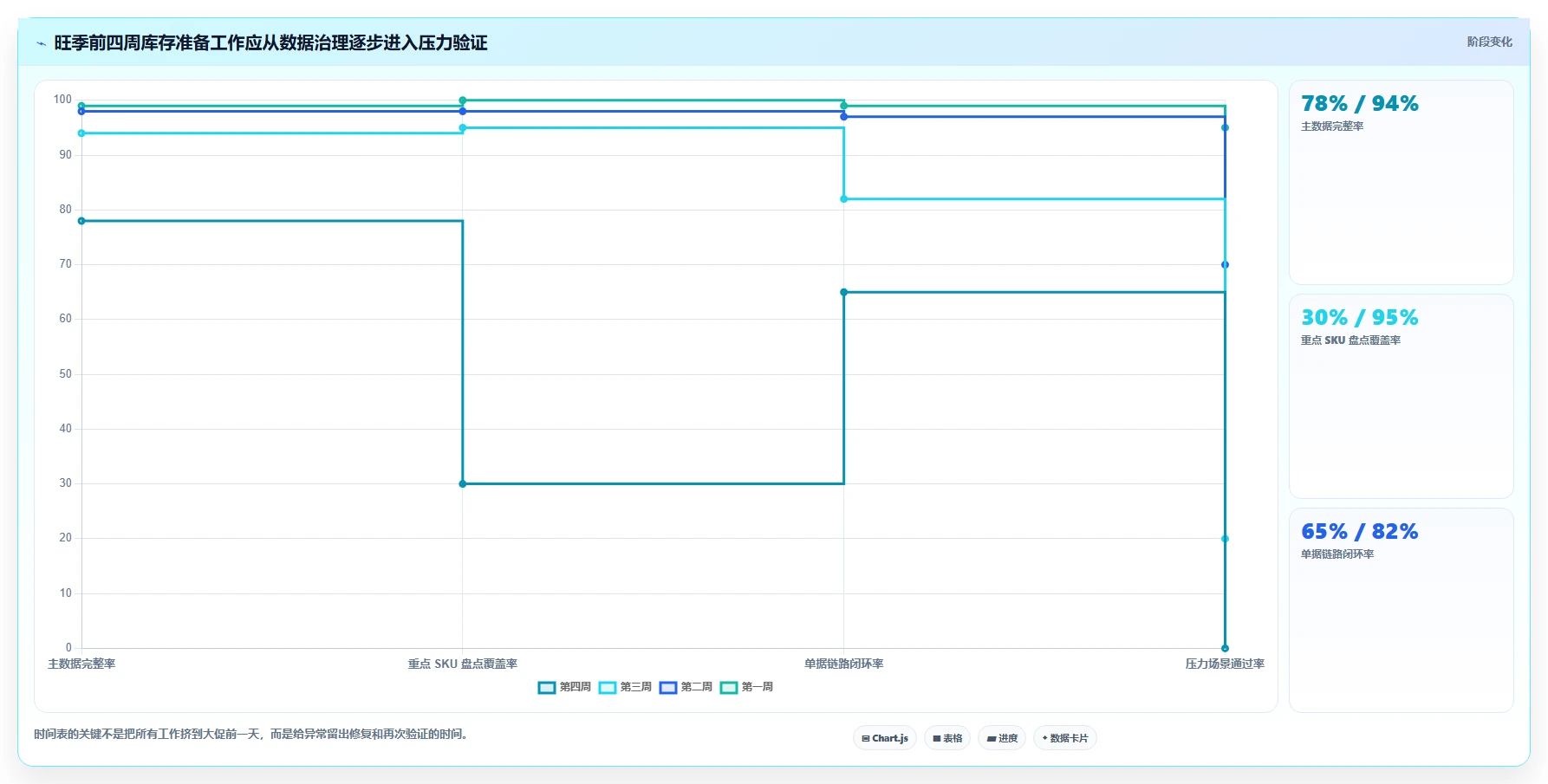Click 单据链路闭环率 caption in metric card

click(1337, 554)
